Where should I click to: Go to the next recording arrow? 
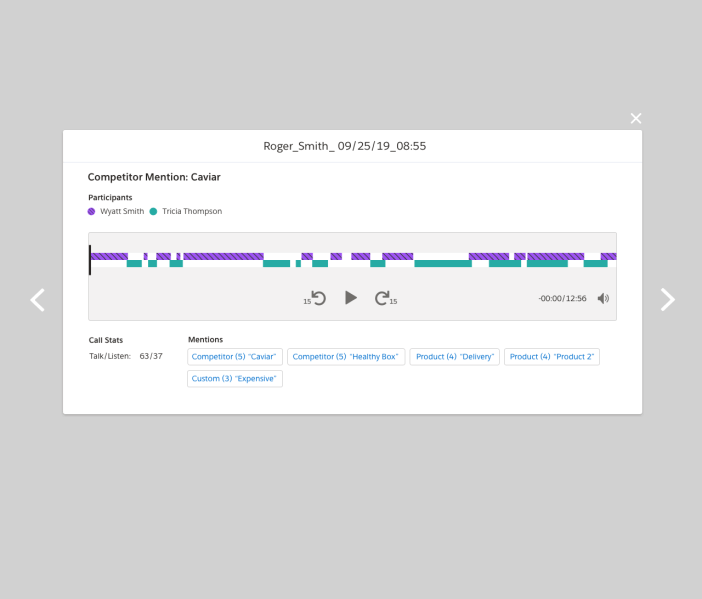pos(668,300)
